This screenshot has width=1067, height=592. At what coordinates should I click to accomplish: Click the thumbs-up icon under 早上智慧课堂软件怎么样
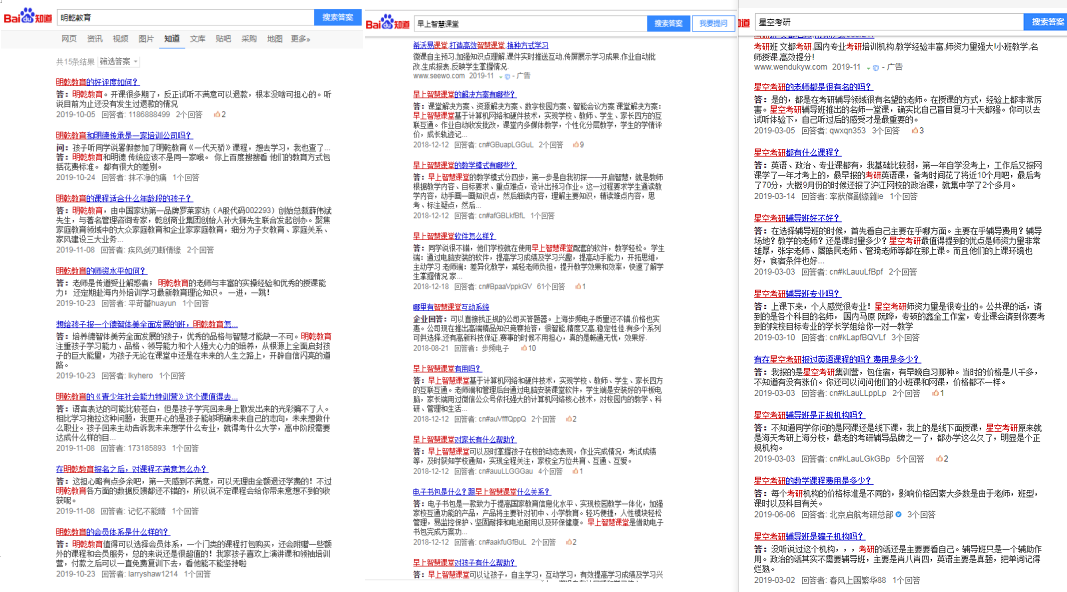tap(578, 286)
